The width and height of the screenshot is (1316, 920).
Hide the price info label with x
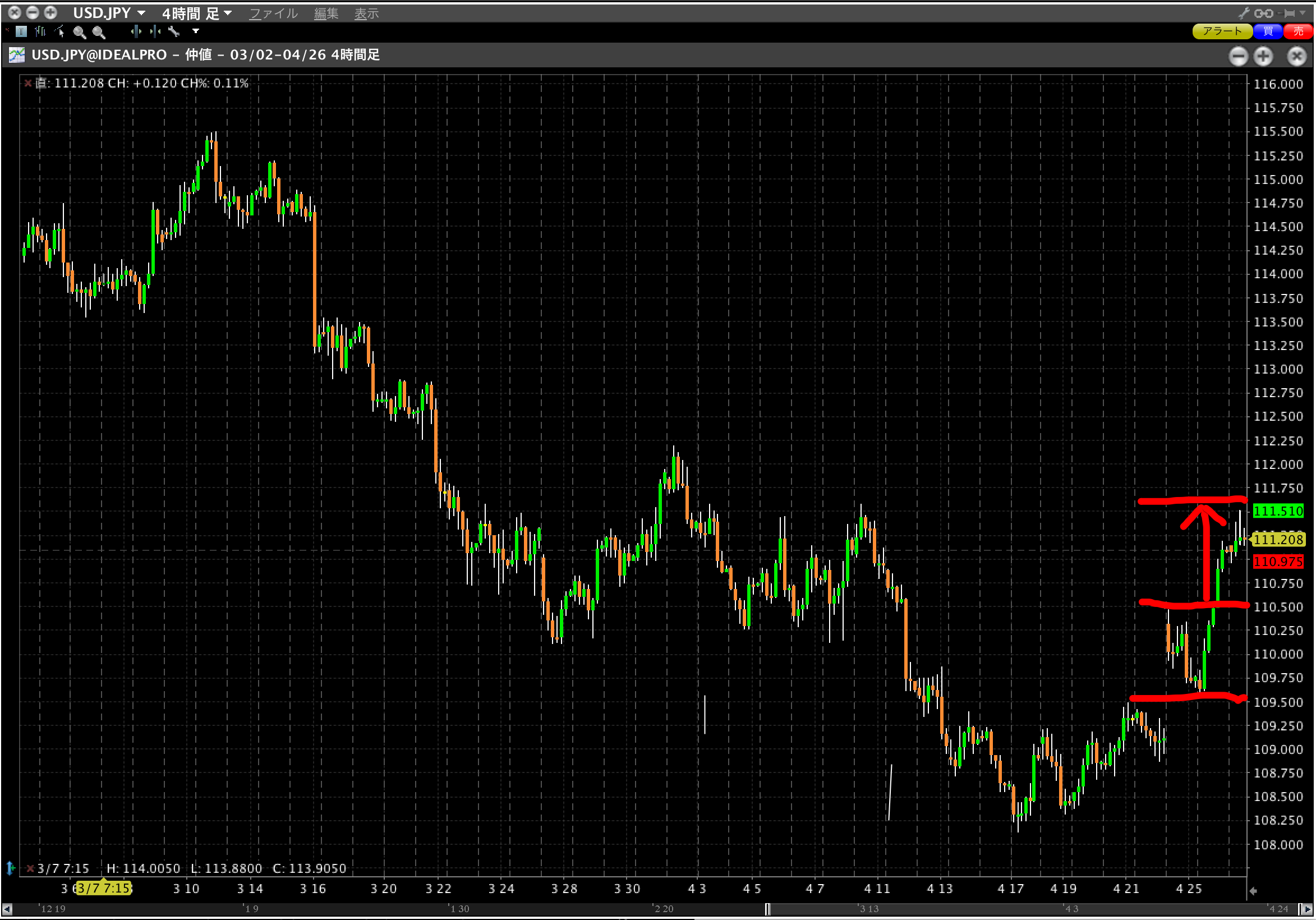(27, 83)
